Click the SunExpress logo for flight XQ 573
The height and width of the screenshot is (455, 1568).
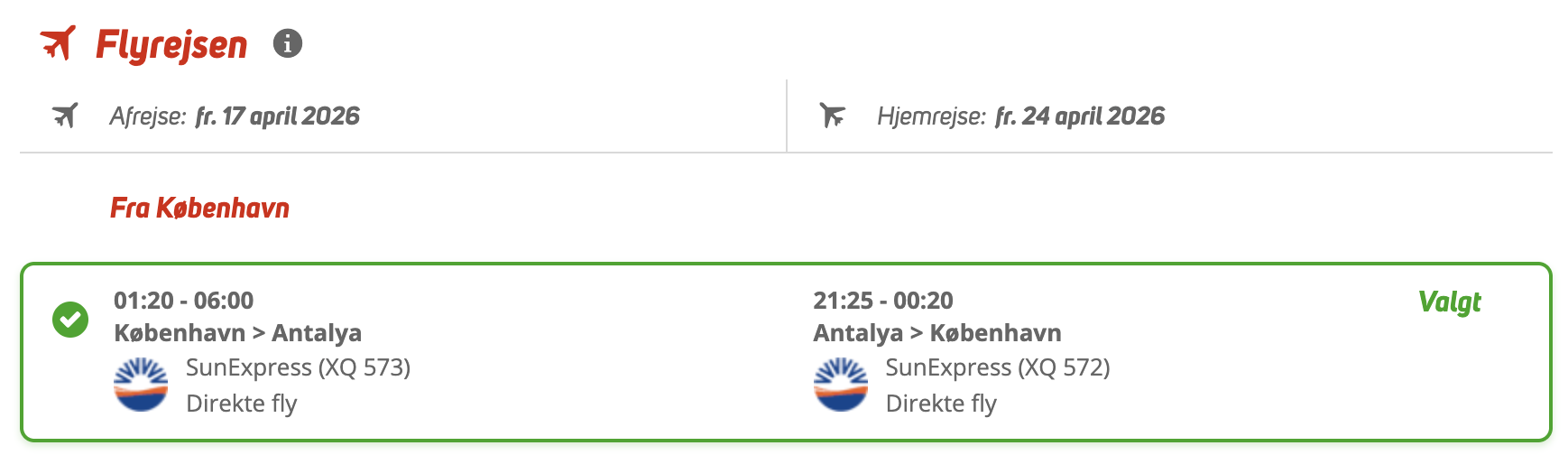(141, 385)
